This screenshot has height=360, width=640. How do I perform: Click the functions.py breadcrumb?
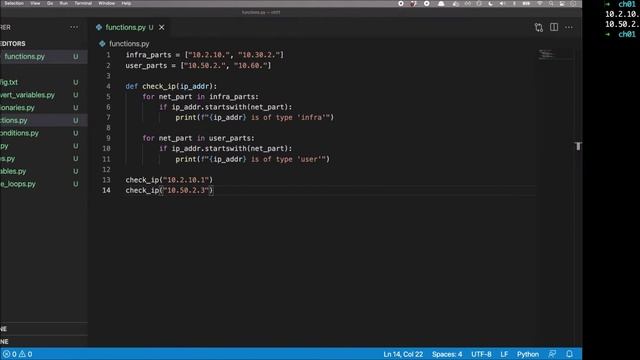click(x=129, y=44)
